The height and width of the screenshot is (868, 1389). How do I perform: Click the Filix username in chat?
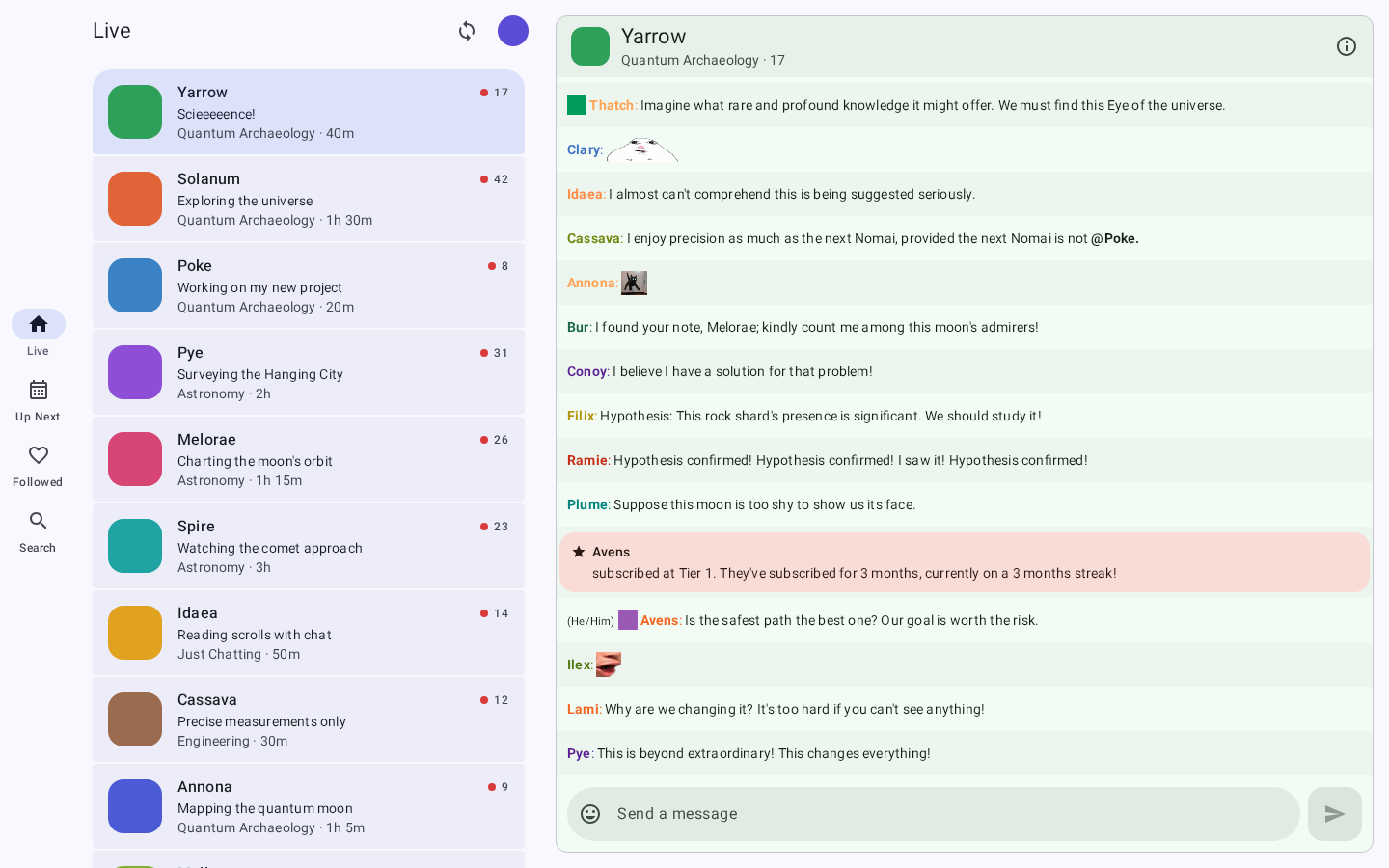pos(581,416)
